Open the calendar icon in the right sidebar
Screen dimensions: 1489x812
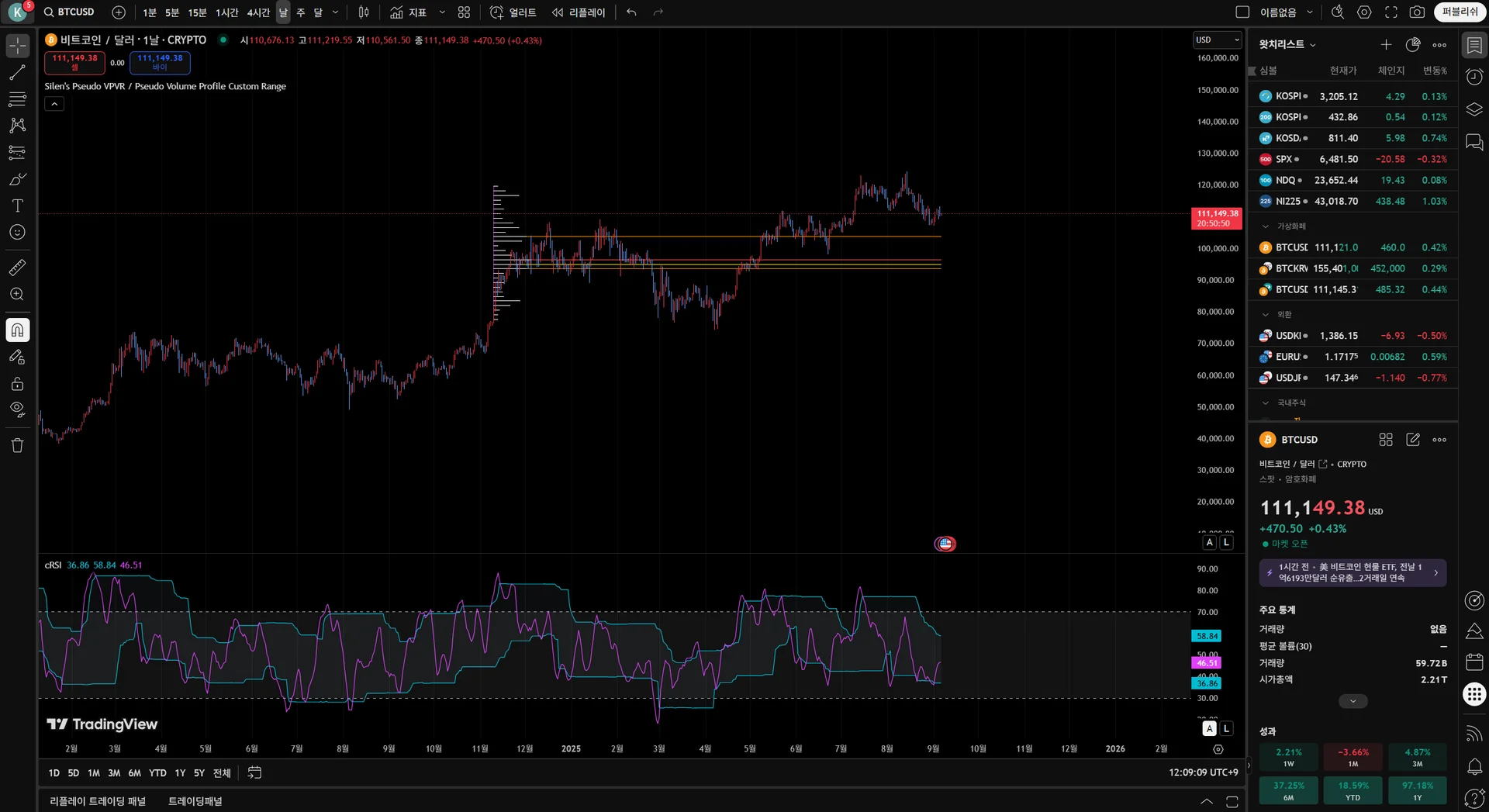(1474, 662)
